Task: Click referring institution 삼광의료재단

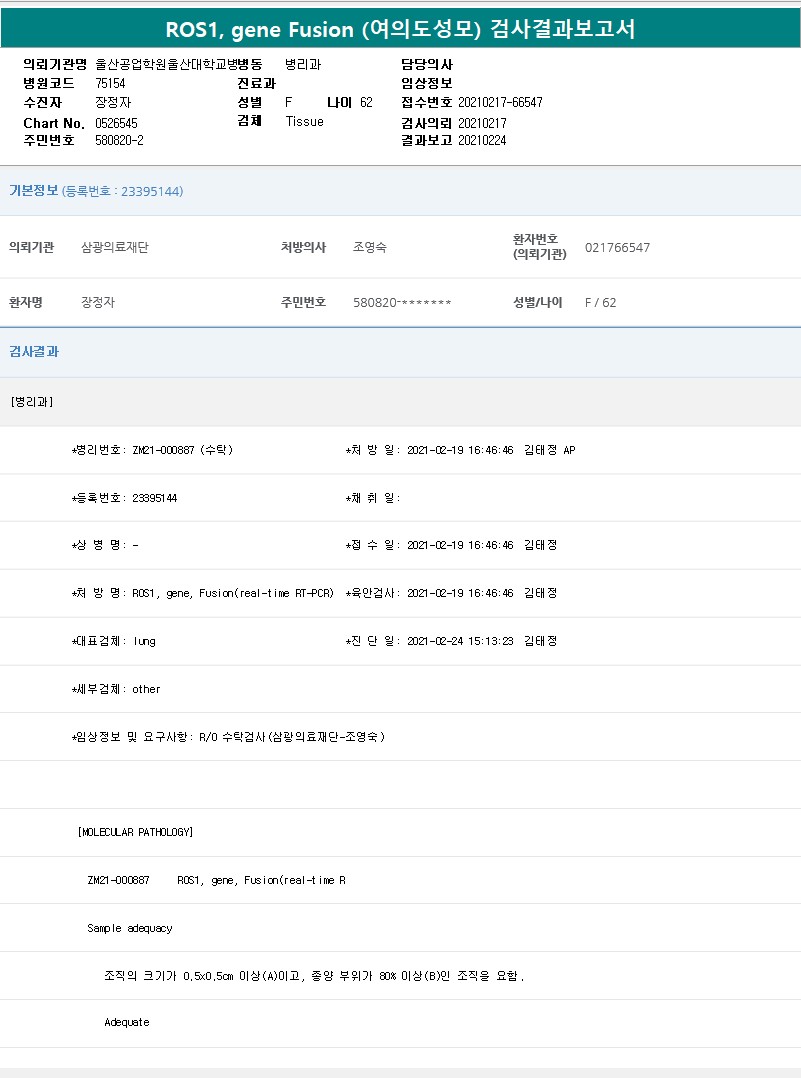Action: point(114,247)
